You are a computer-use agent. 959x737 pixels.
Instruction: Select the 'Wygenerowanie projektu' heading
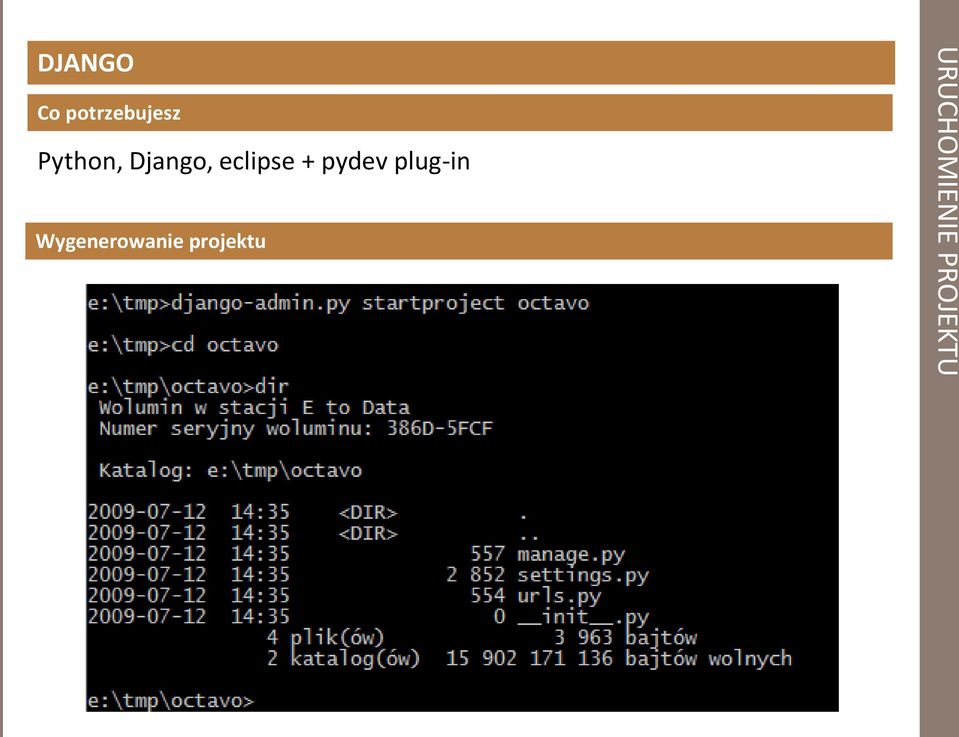pyautogui.click(x=150, y=241)
